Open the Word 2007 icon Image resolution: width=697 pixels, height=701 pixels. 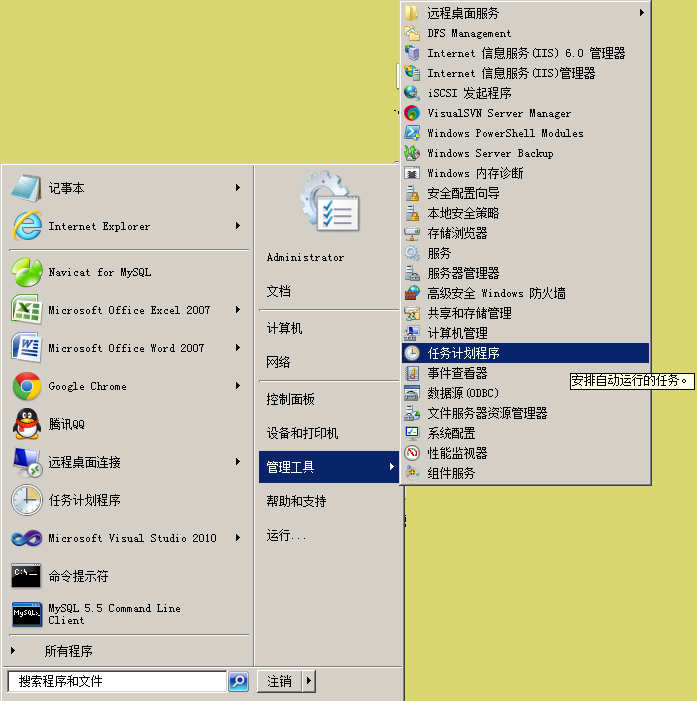(27, 347)
